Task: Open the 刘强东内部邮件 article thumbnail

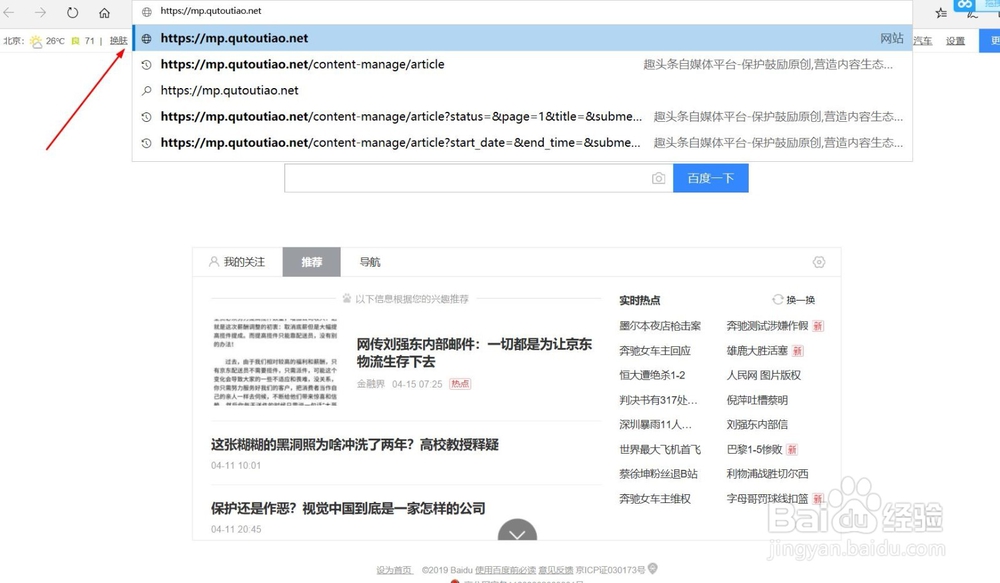Action: click(275, 361)
